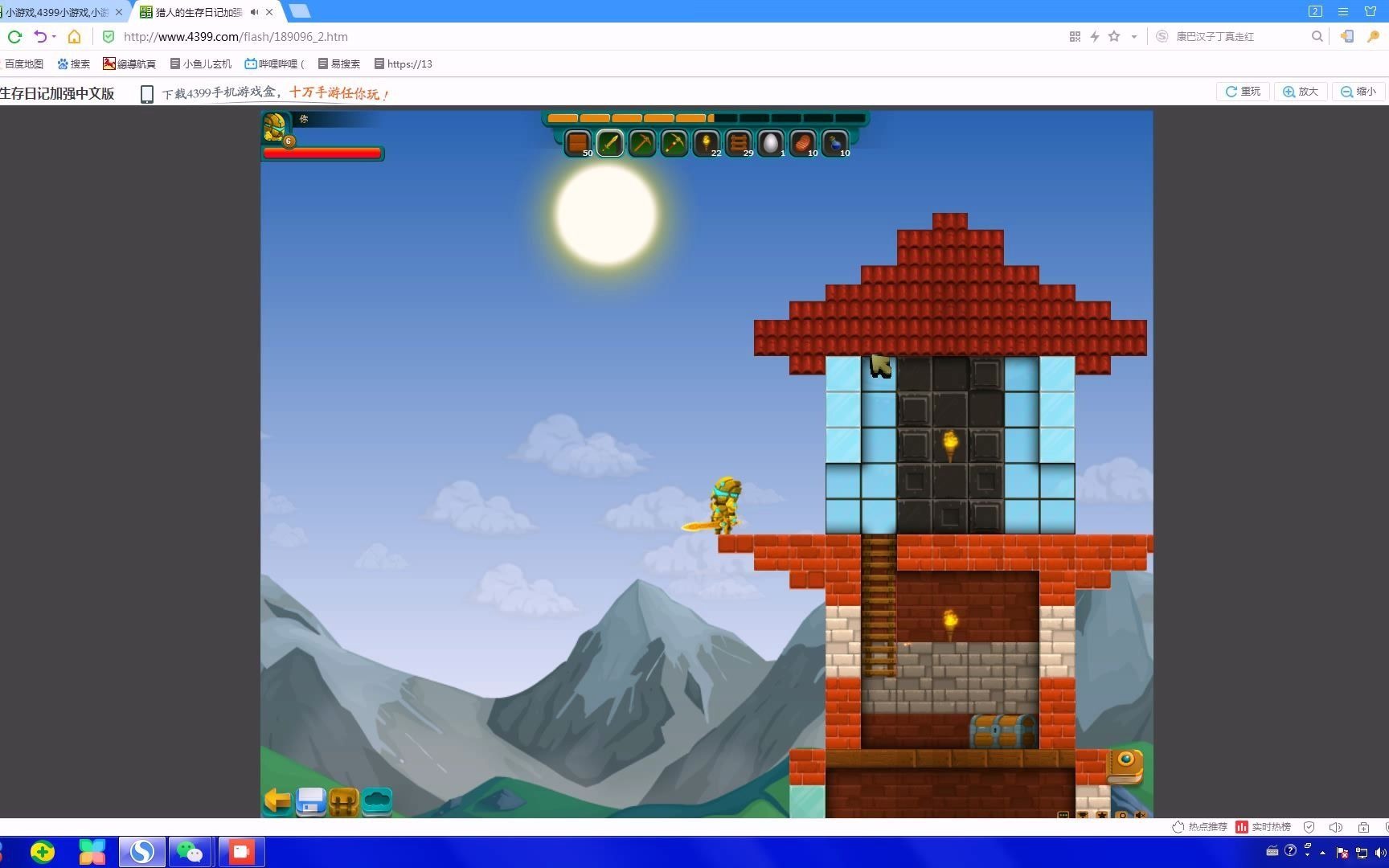Click the floppy disk save icon
This screenshot has height=868, width=1389.
click(310, 801)
